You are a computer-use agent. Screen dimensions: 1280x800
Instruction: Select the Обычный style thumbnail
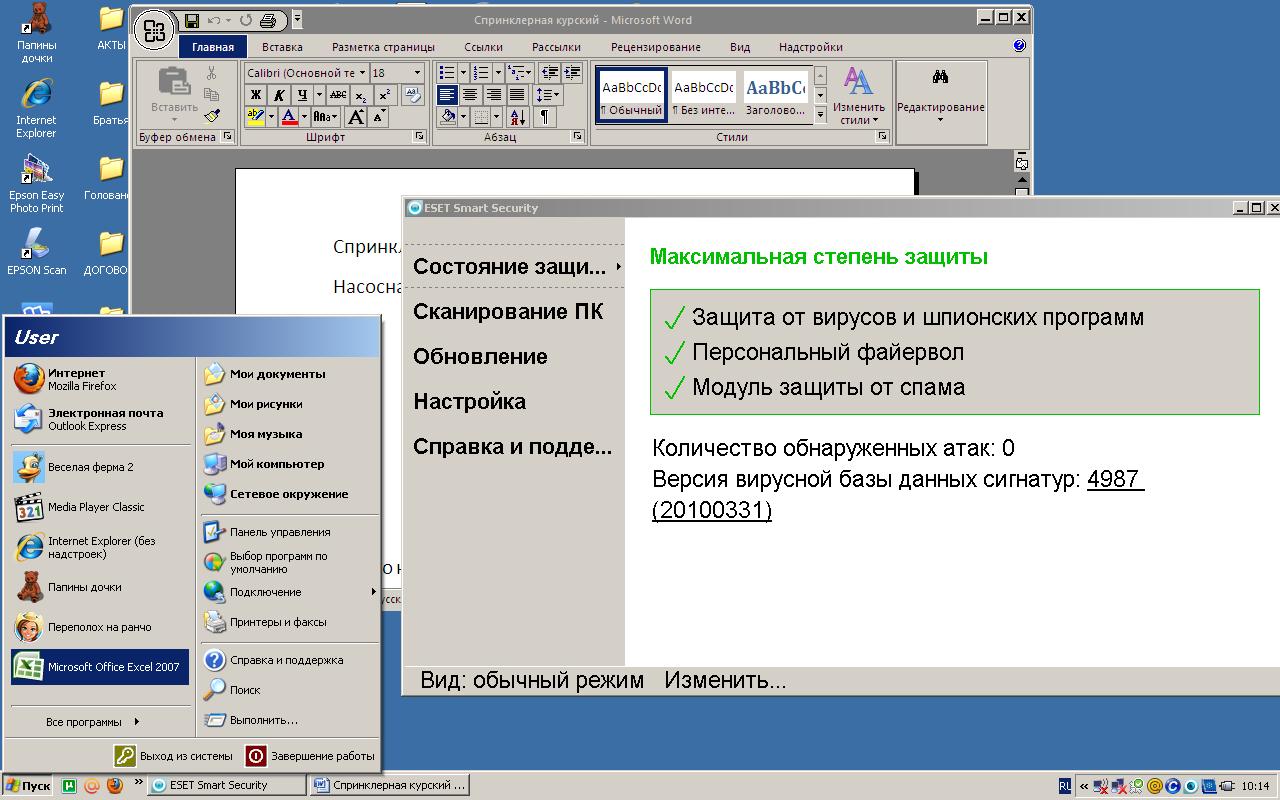coord(631,94)
